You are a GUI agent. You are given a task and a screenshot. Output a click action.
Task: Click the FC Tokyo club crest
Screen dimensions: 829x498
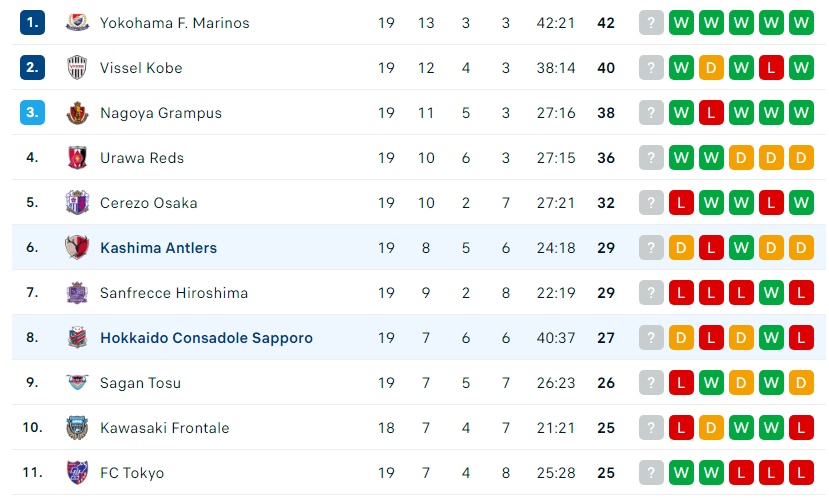[x=77, y=472]
